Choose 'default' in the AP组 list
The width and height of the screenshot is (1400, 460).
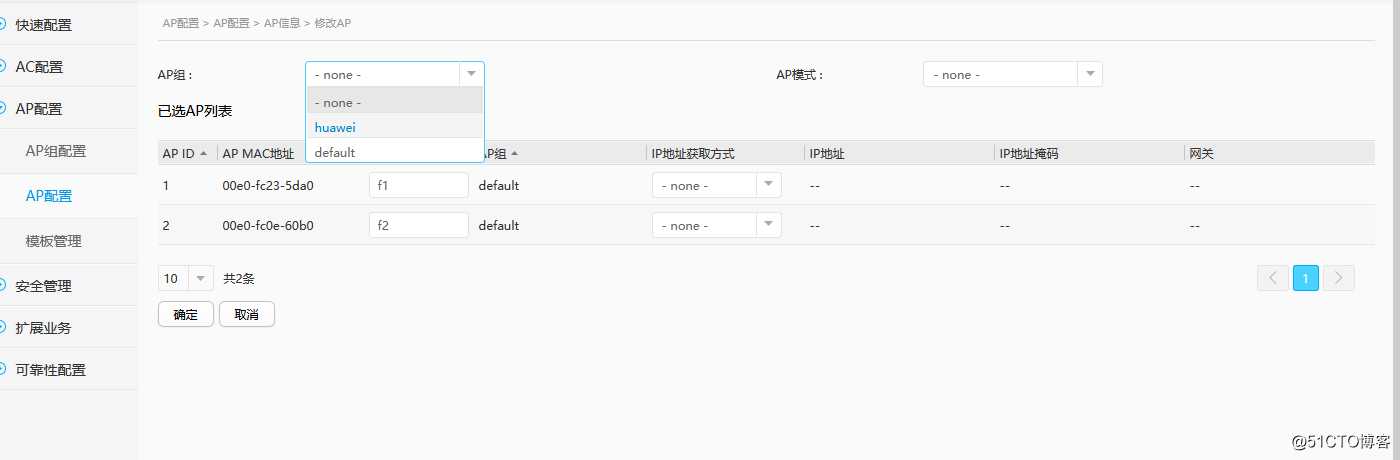(x=395, y=152)
